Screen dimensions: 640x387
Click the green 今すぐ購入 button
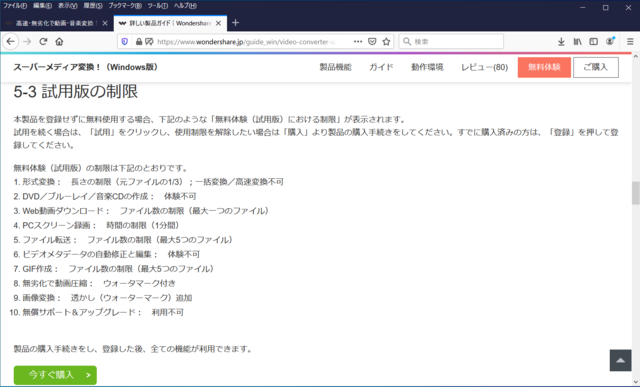(55, 375)
